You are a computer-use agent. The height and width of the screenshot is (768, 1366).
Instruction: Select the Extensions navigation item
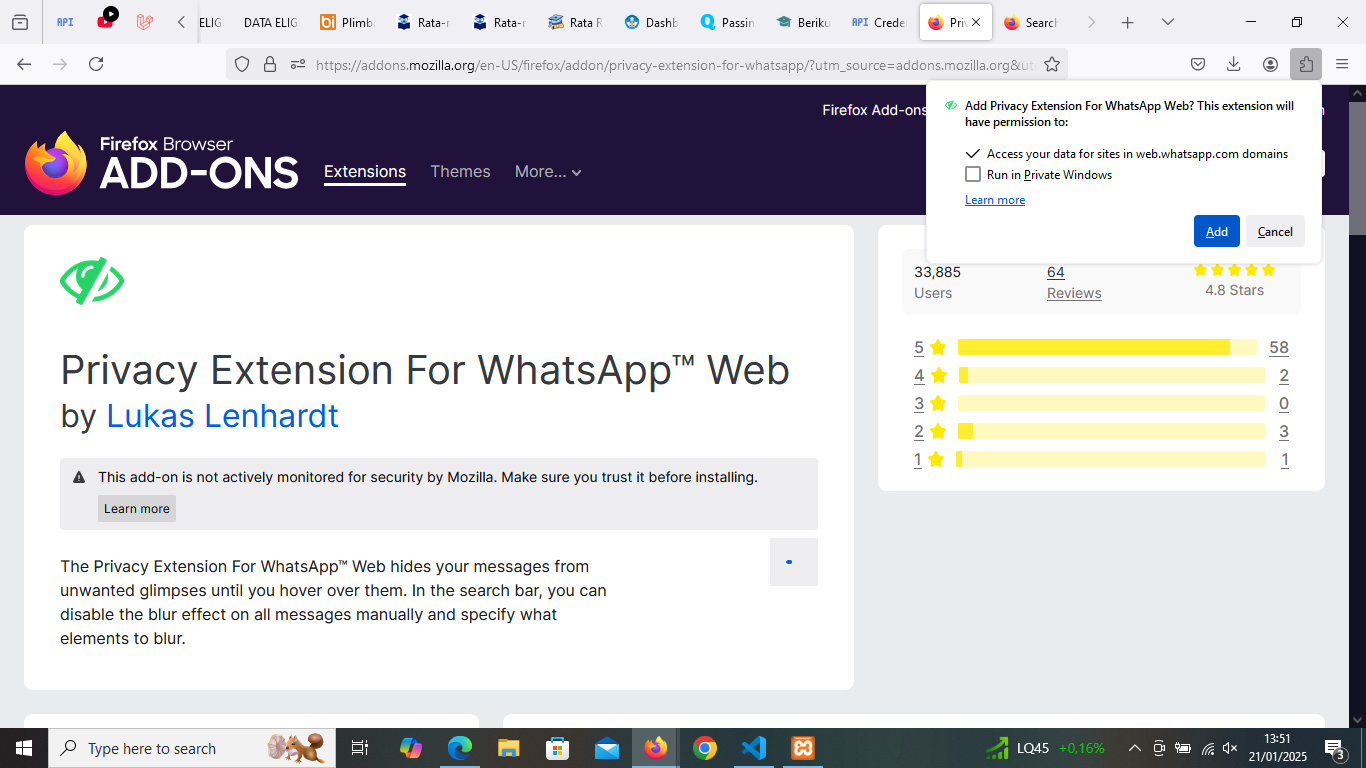pos(365,171)
